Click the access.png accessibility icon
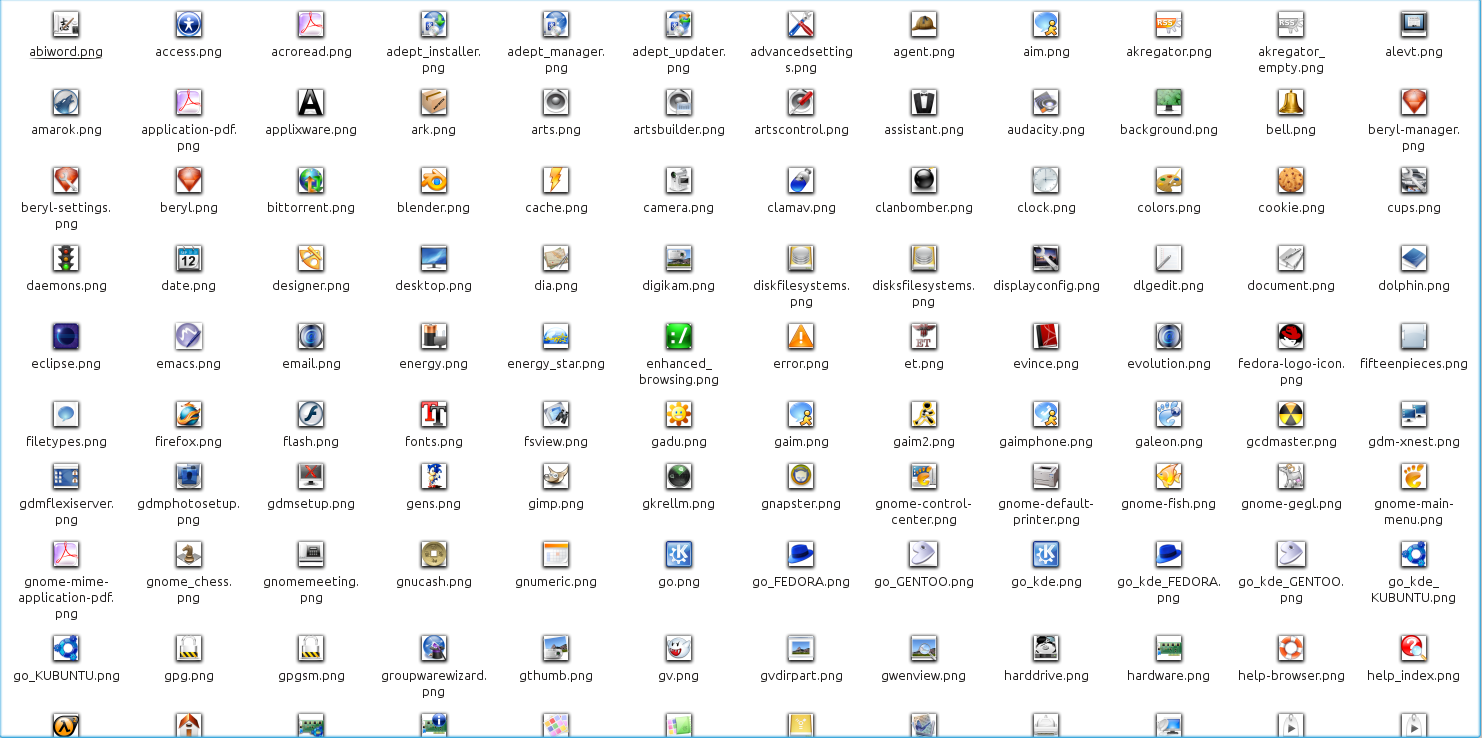 pyautogui.click(x=189, y=24)
